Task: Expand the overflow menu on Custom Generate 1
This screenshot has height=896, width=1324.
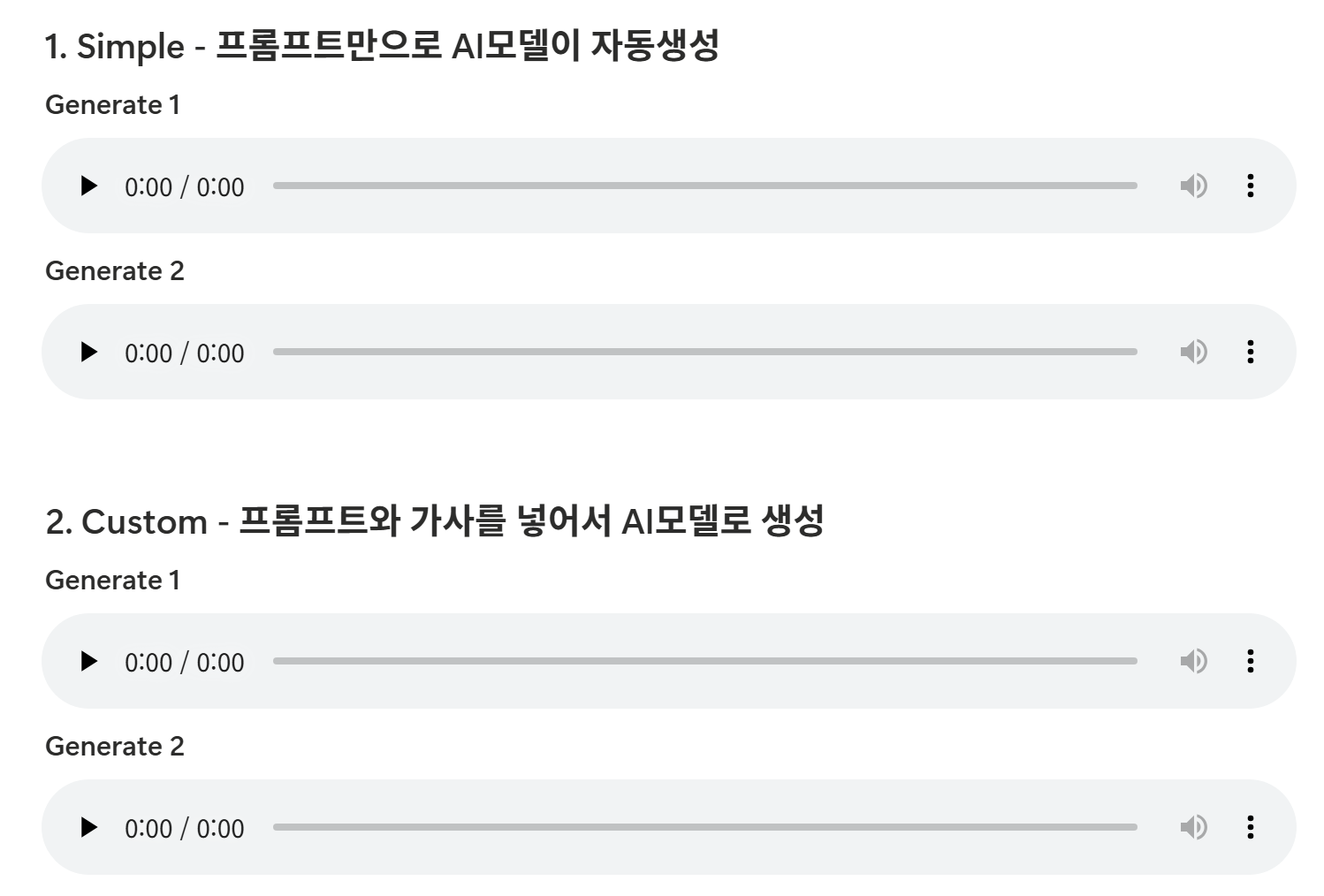Action: (1251, 661)
